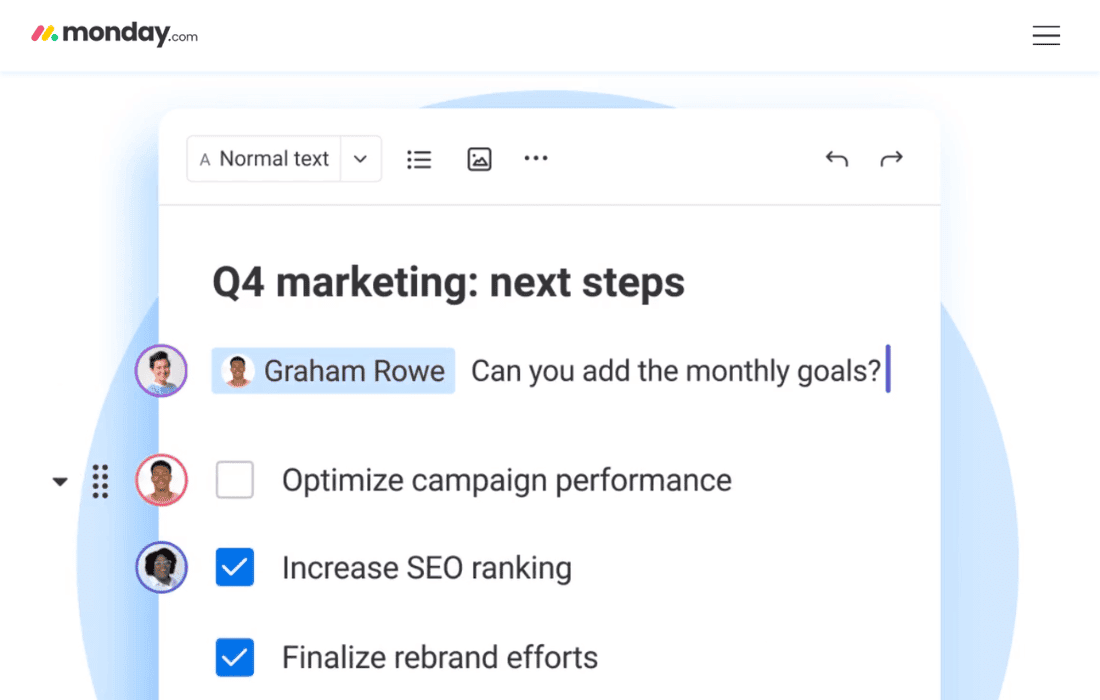
Task: Redo the last edit
Action: click(x=892, y=159)
